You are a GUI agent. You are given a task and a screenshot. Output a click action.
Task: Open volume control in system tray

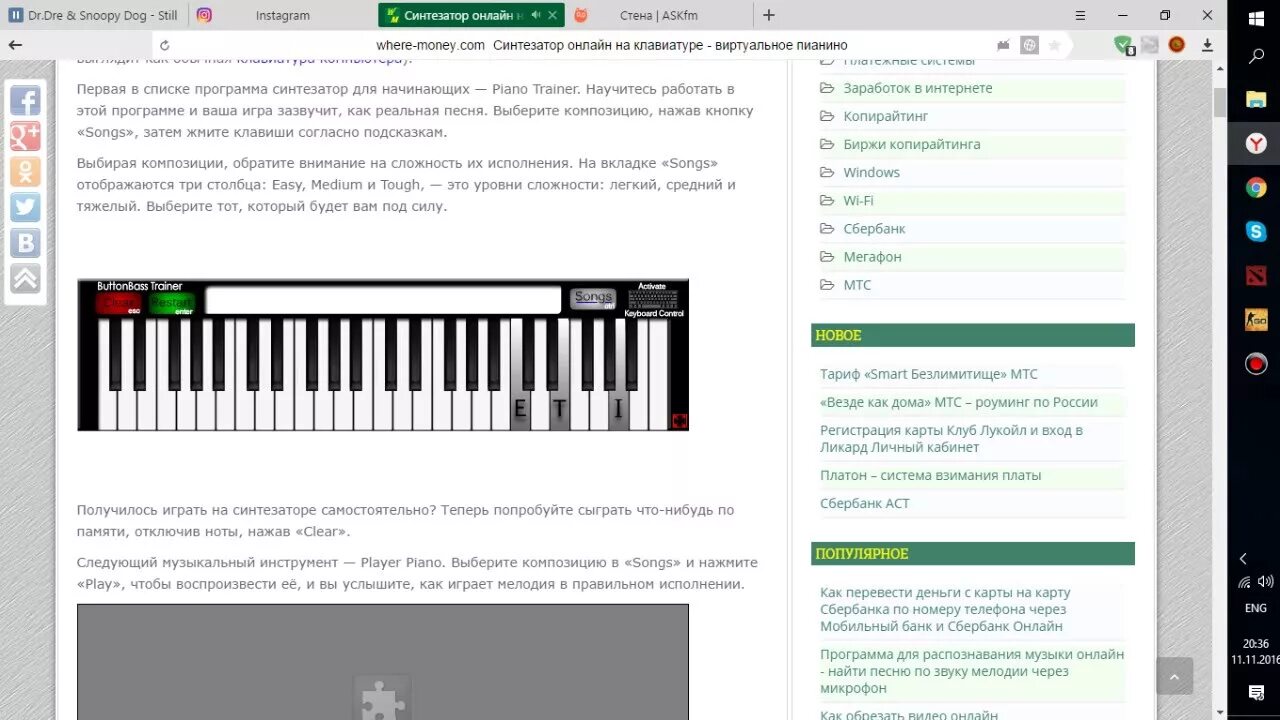tap(1266, 582)
